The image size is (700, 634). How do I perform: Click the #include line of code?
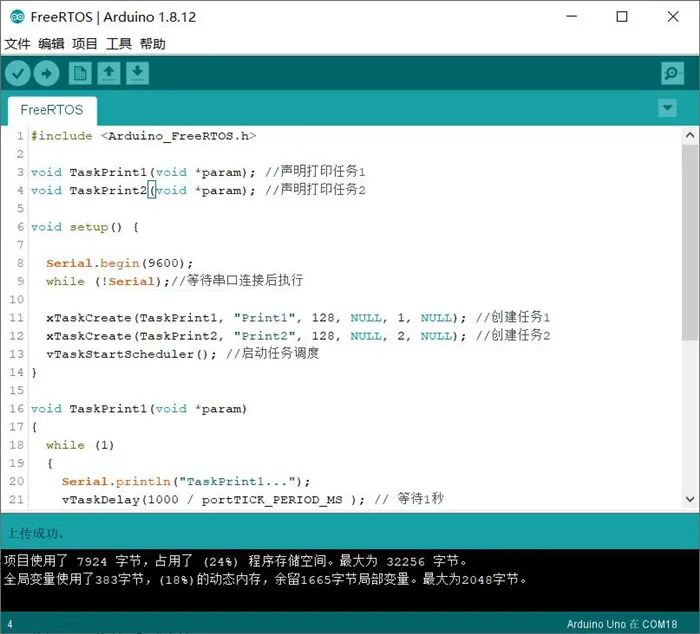click(x=144, y=136)
